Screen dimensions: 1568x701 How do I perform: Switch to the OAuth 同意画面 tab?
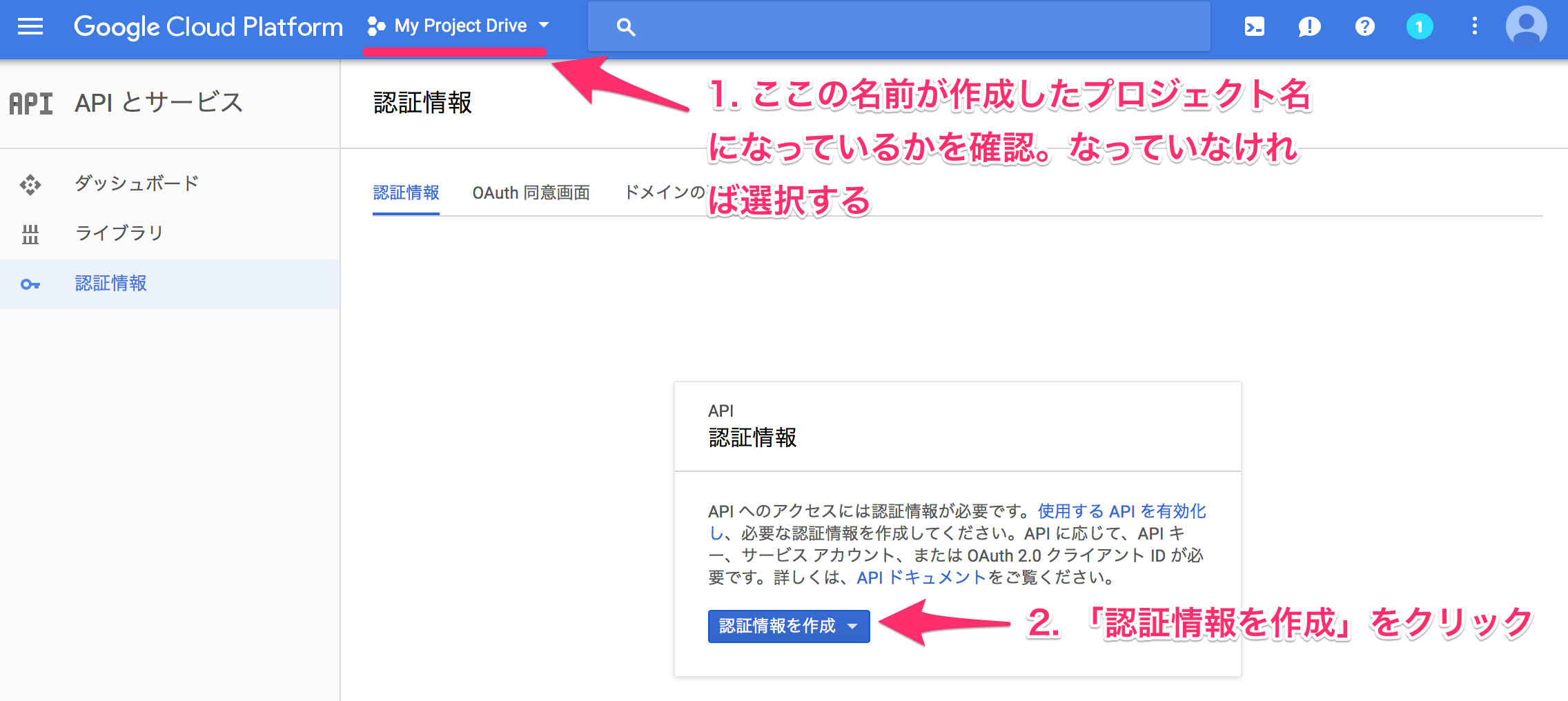pos(531,193)
